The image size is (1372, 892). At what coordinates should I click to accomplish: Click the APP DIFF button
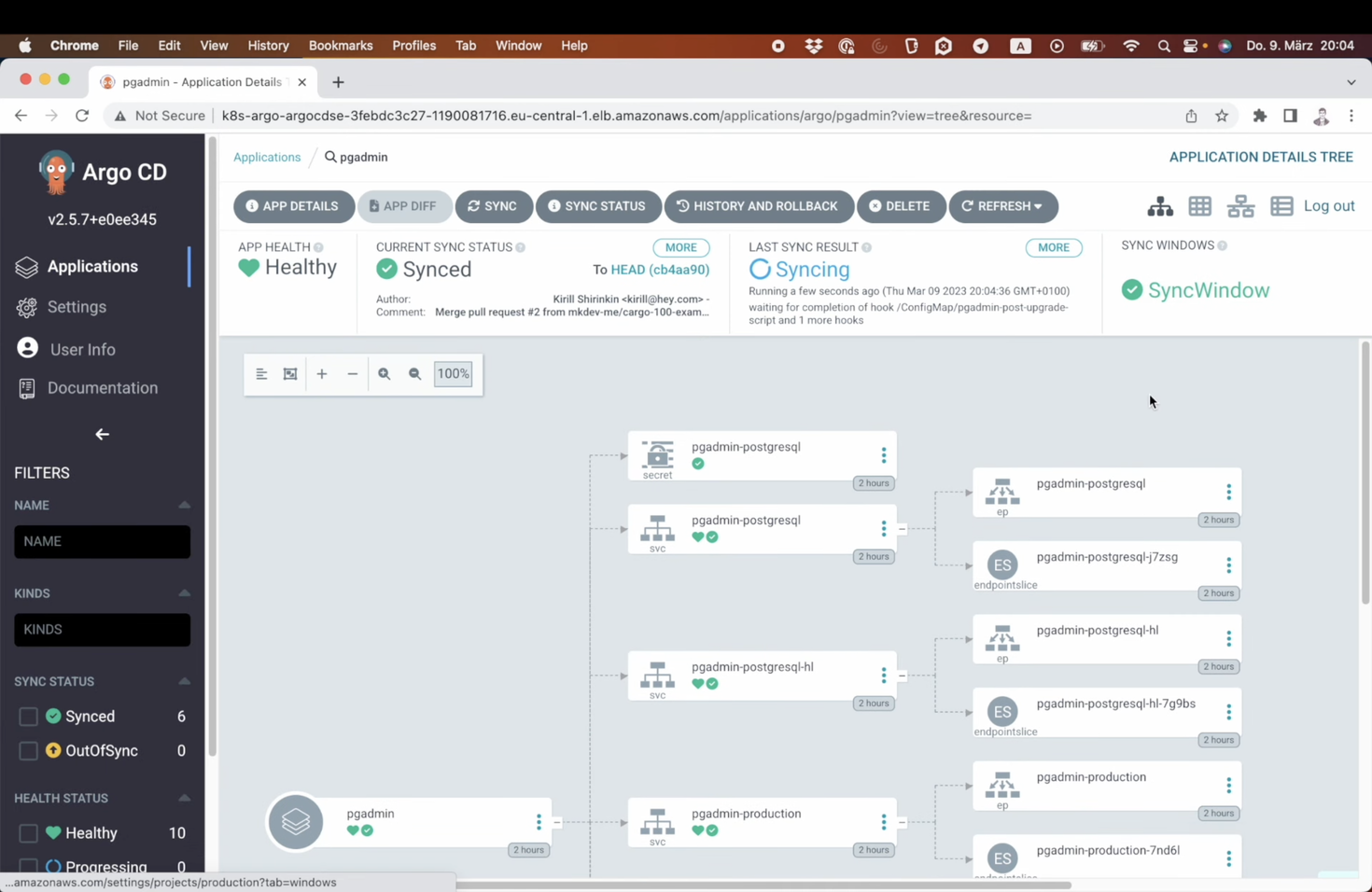tap(404, 206)
